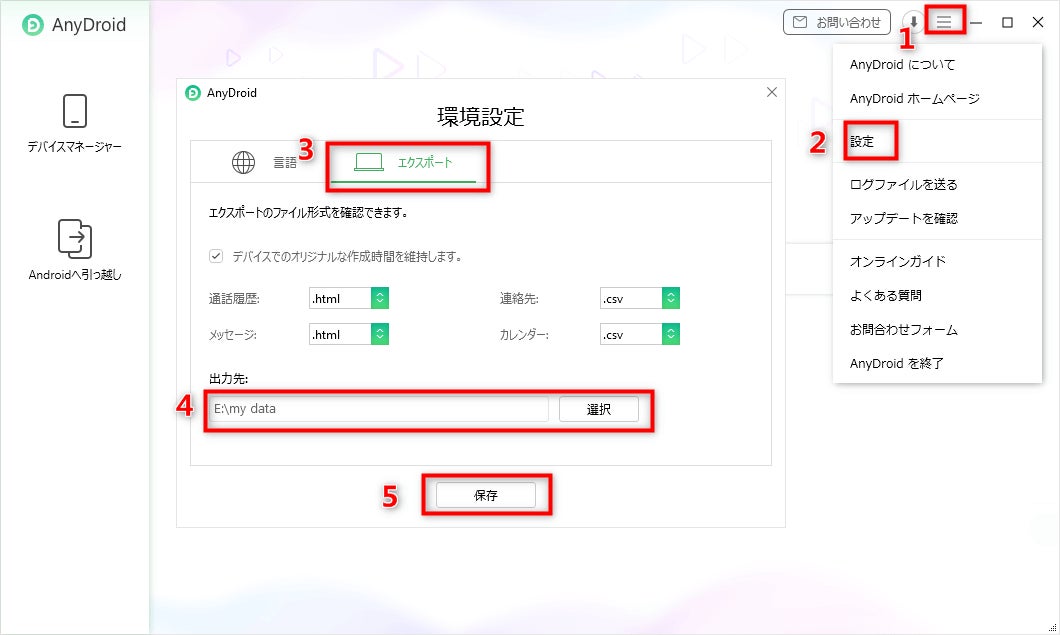
Task: Click 選択 to choose an output folder
Action: coord(599,409)
